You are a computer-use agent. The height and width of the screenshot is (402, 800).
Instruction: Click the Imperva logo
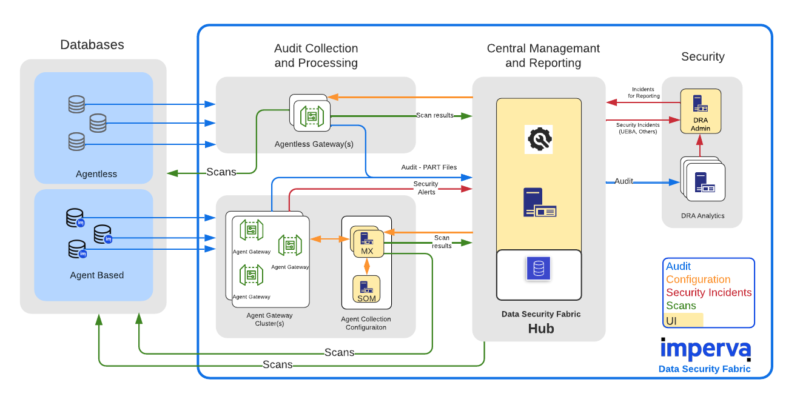click(x=704, y=350)
